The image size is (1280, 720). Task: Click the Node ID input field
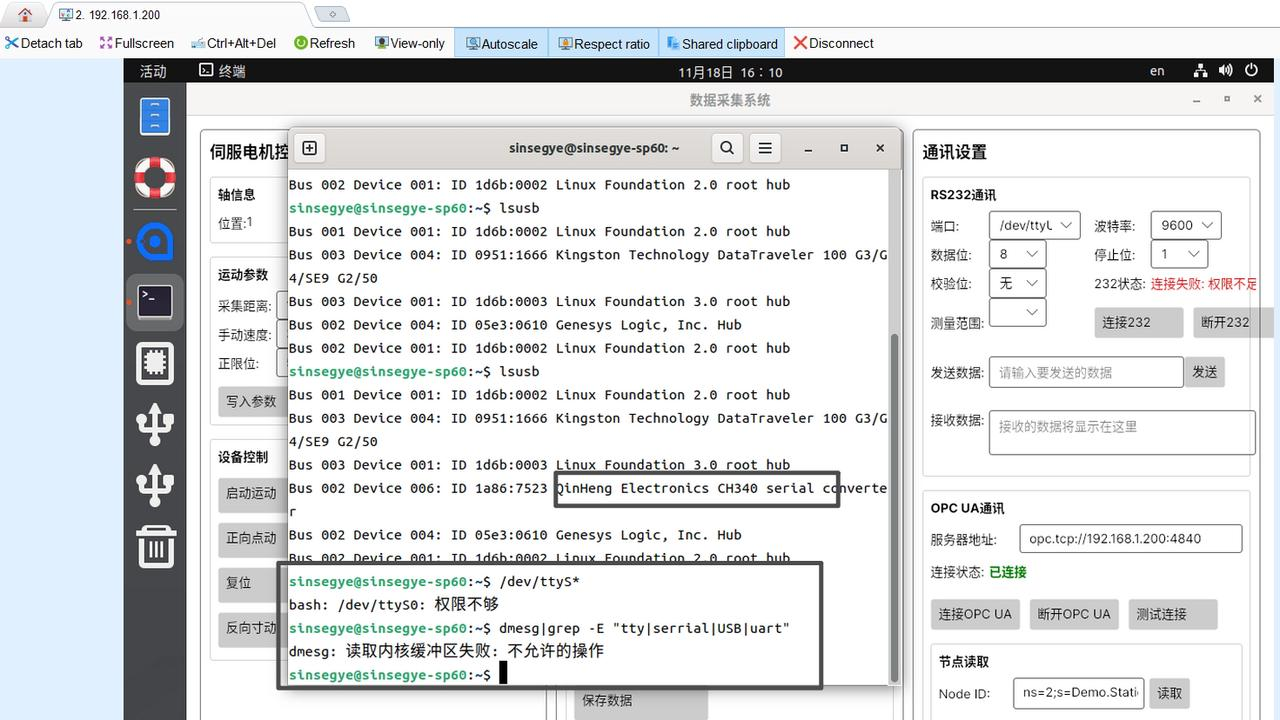[1080, 692]
